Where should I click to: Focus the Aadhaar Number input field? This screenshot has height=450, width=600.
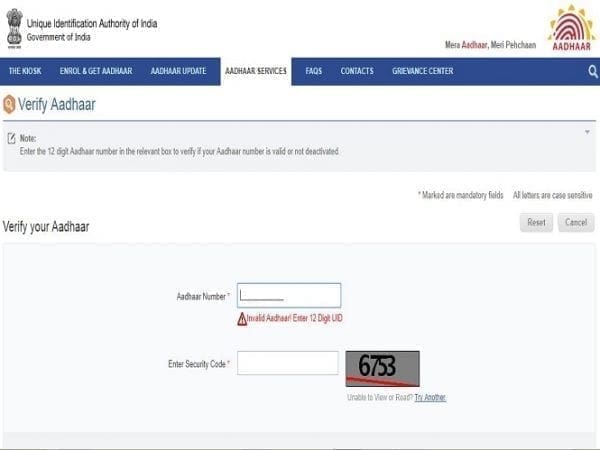[x=289, y=295]
